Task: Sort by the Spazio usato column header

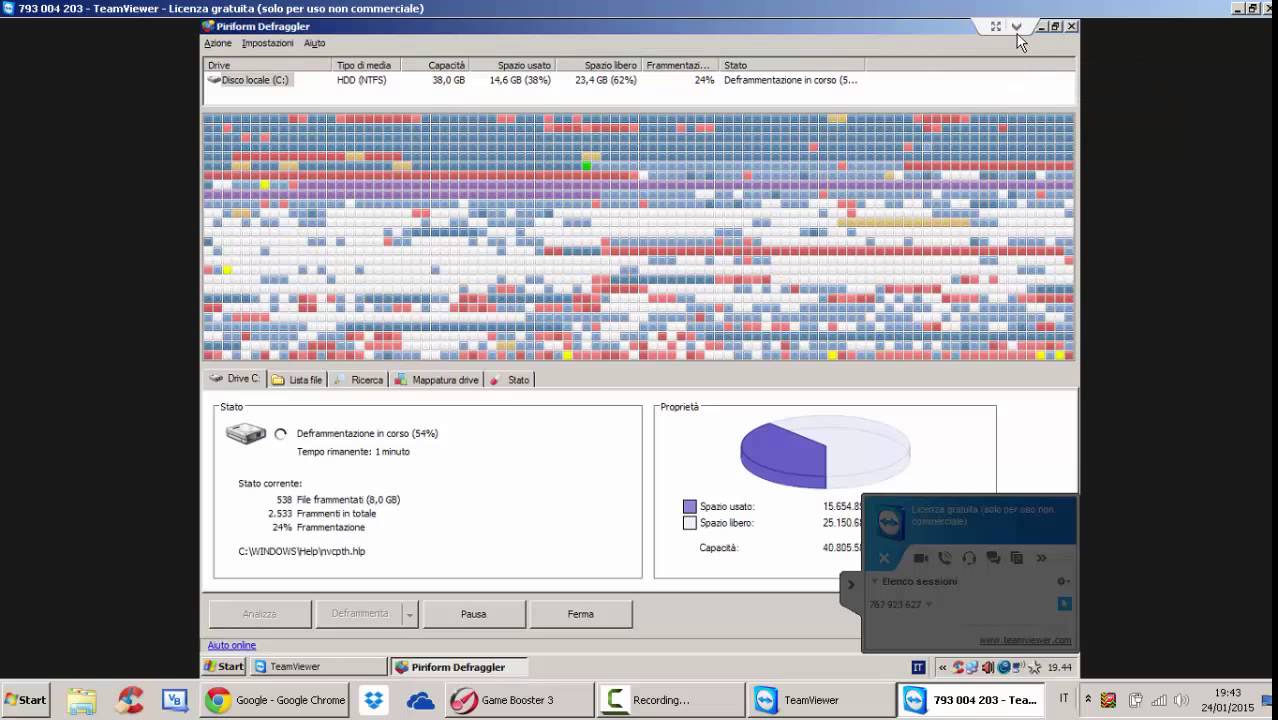Action: [512, 65]
